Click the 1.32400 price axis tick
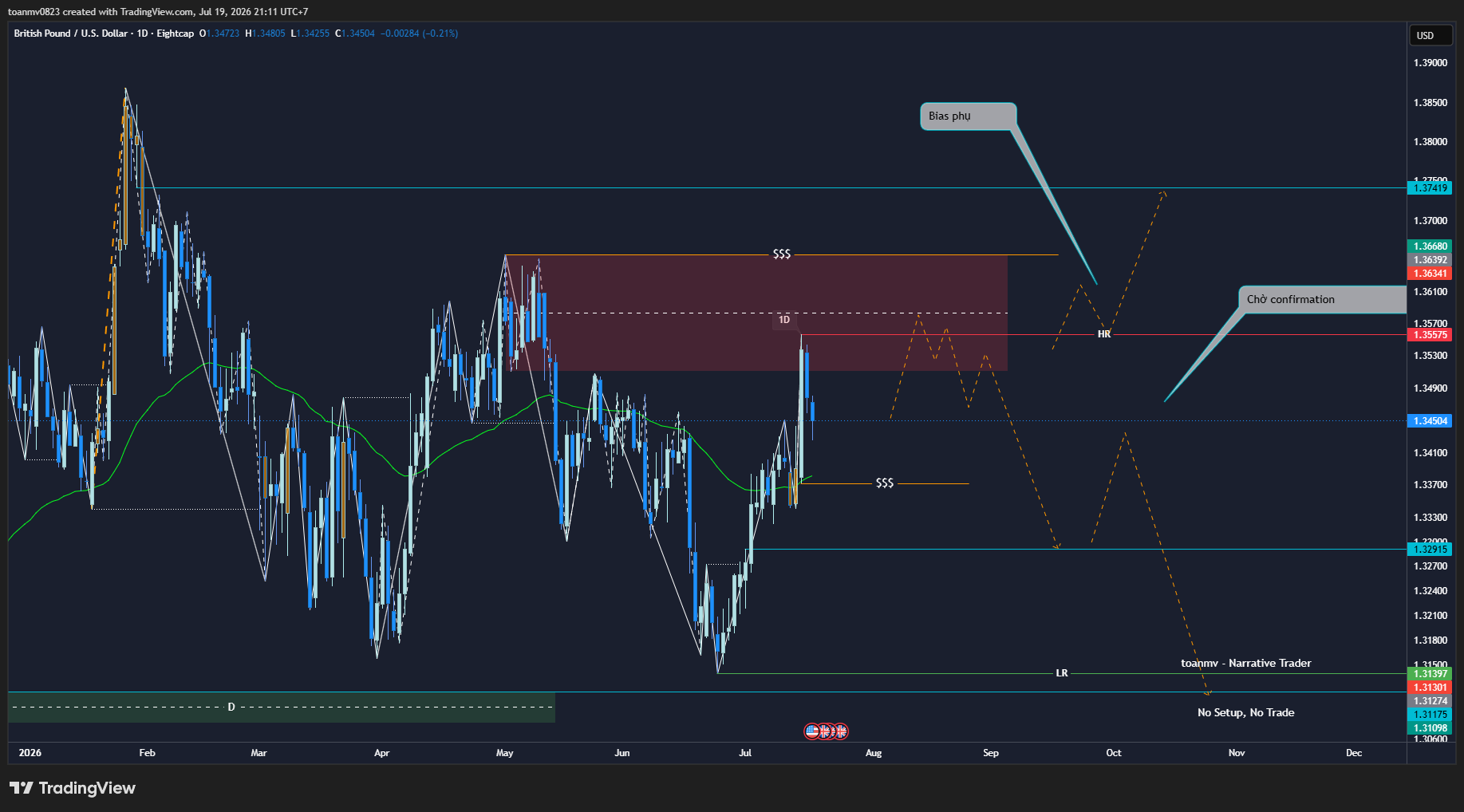 1430,591
